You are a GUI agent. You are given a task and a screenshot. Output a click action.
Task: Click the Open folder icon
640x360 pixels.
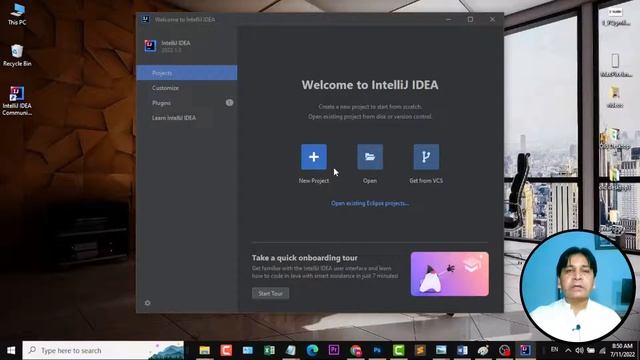370,157
